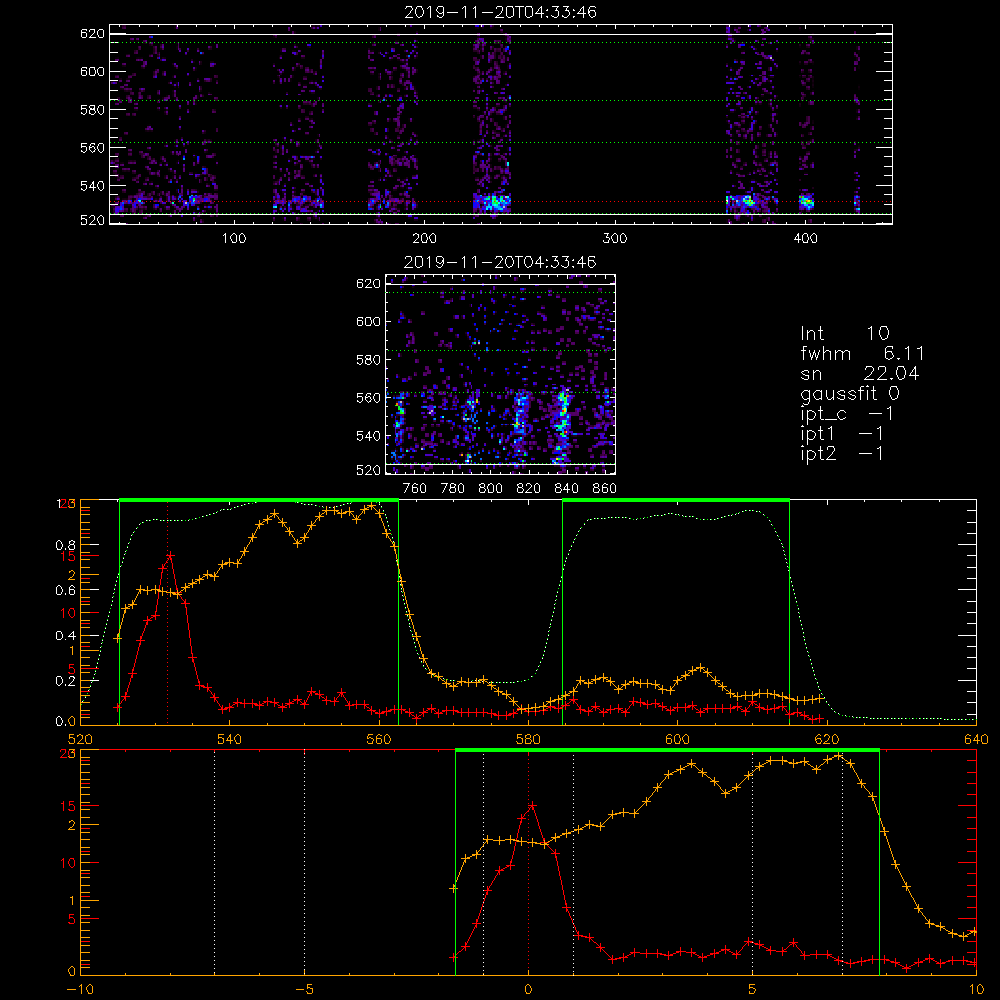Click x-axis label 760 on middle spectrogram
1000x1000 pixels.
click(415, 489)
